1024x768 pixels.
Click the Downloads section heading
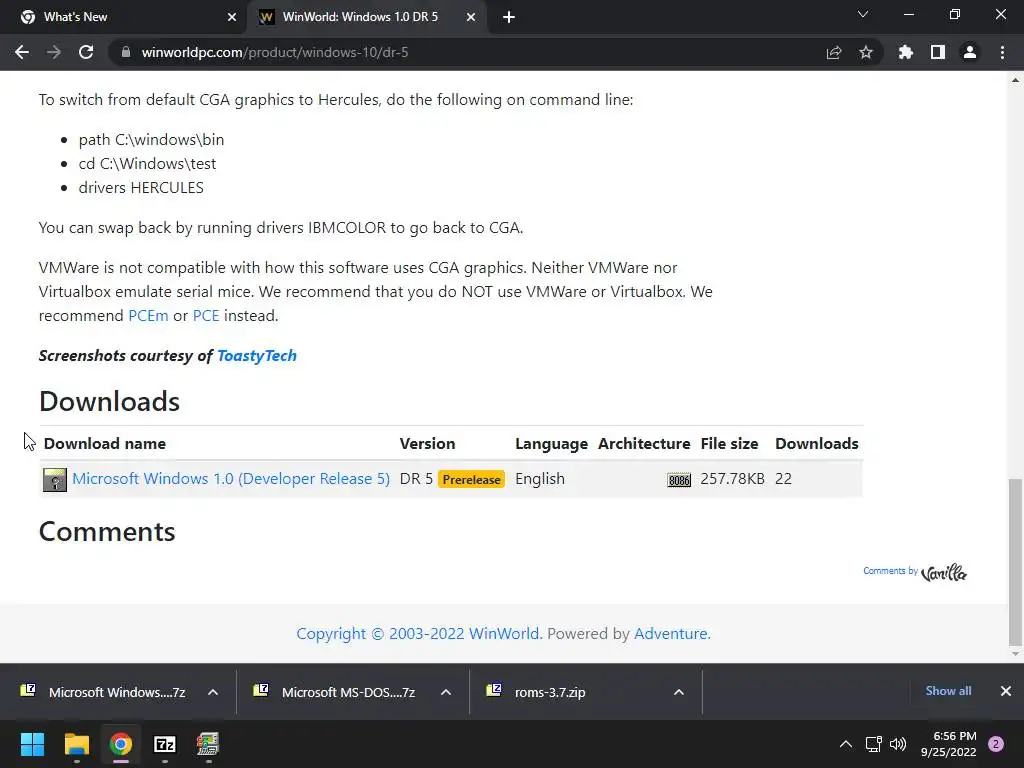[x=109, y=401]
